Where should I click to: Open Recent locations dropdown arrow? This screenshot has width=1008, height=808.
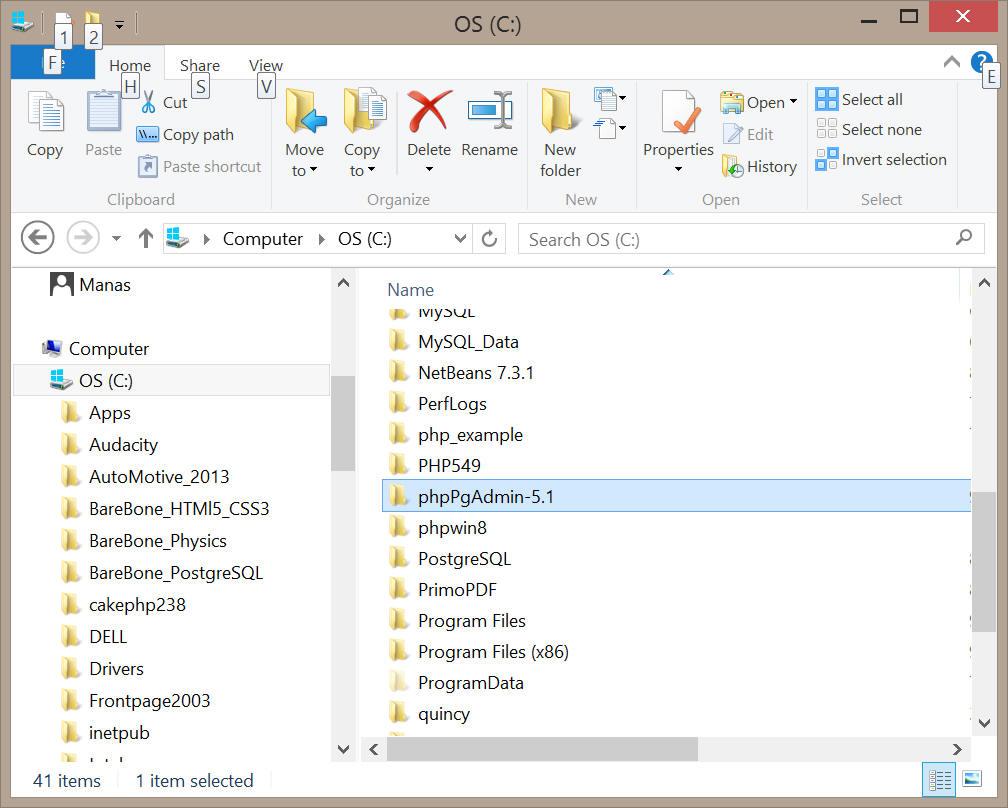click(x=116, y=238)
